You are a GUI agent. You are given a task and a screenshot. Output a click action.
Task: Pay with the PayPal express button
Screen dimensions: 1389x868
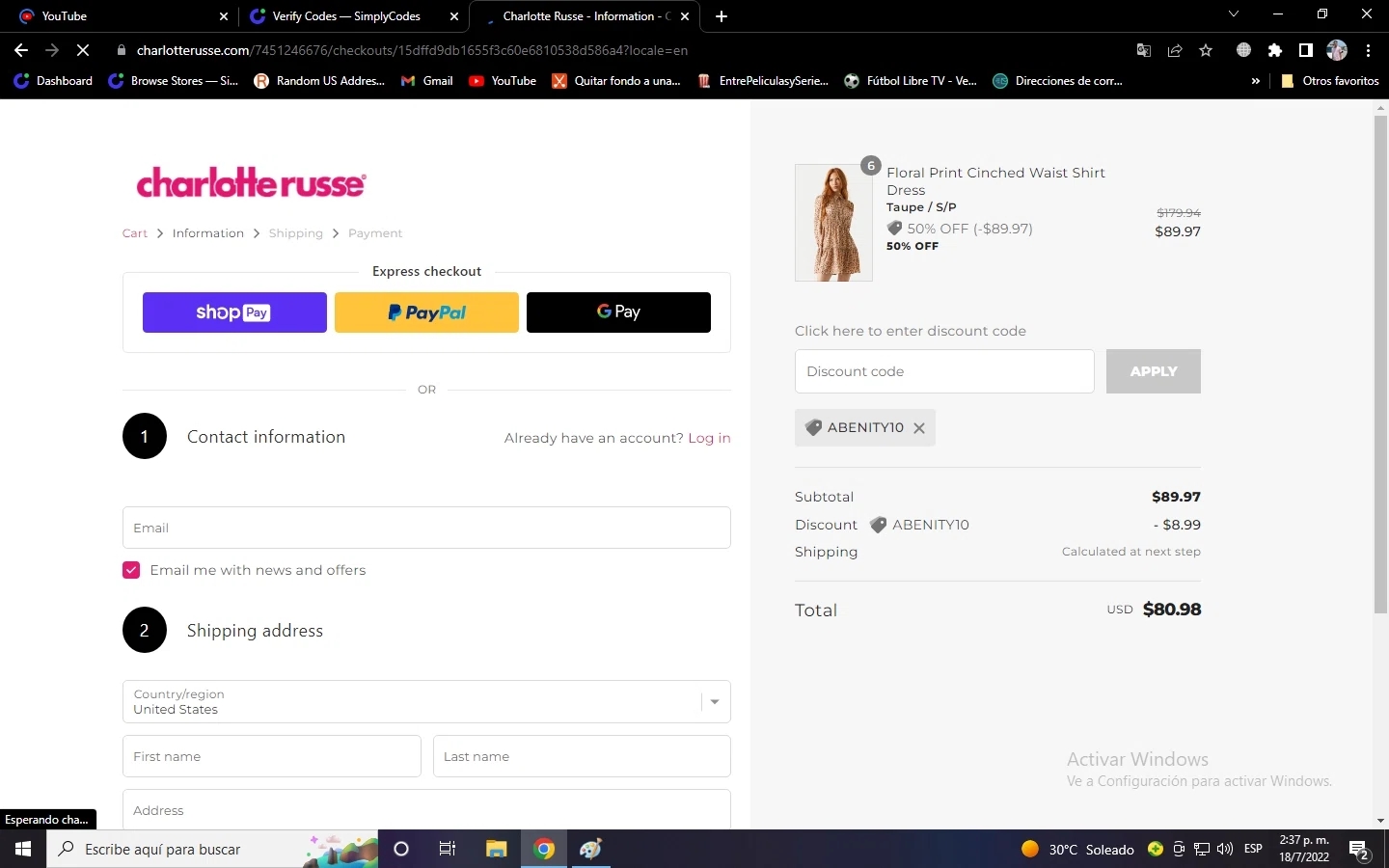click(426, 312)
